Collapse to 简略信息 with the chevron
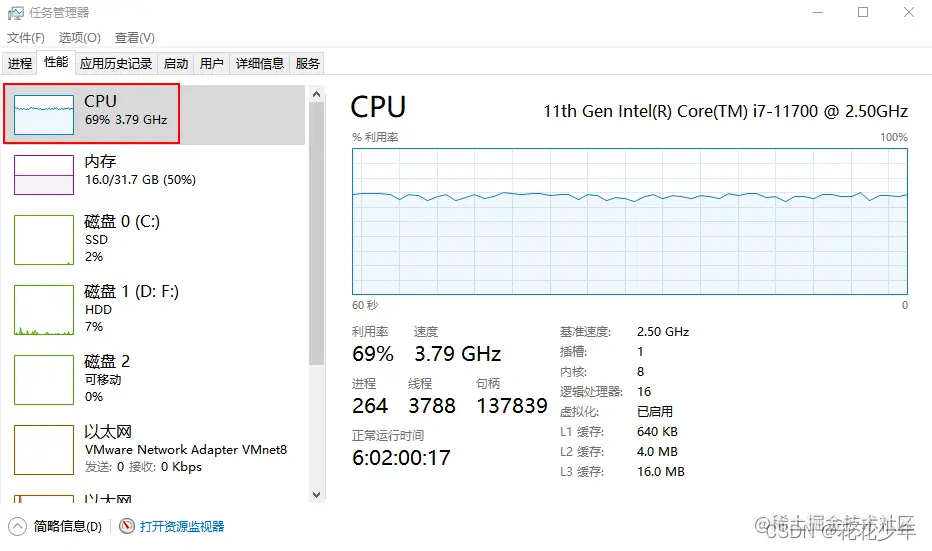The width and height of the screenshot is (932, 551). 17,527
